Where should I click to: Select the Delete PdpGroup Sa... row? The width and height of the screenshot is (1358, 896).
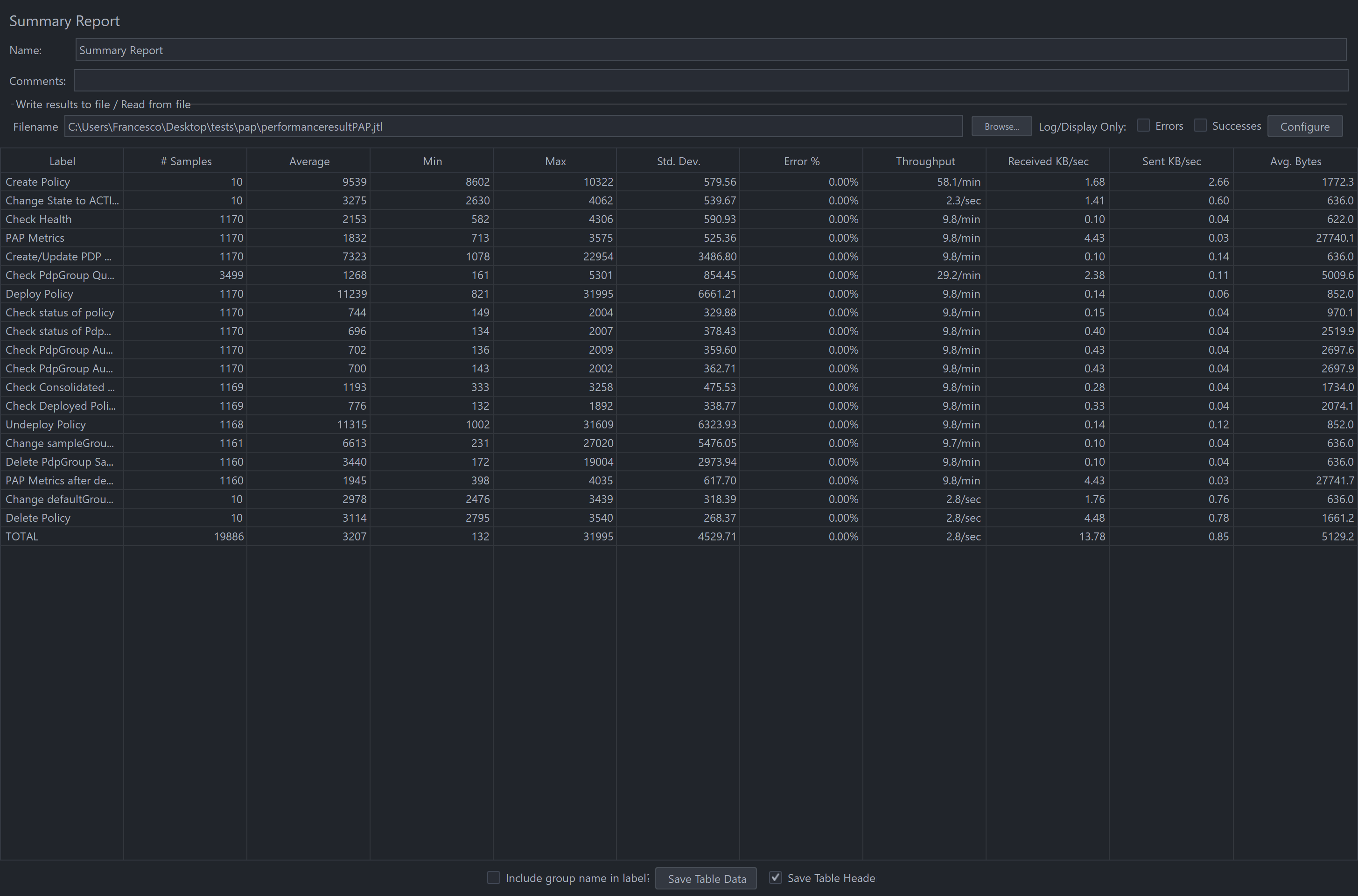(62, 462)
